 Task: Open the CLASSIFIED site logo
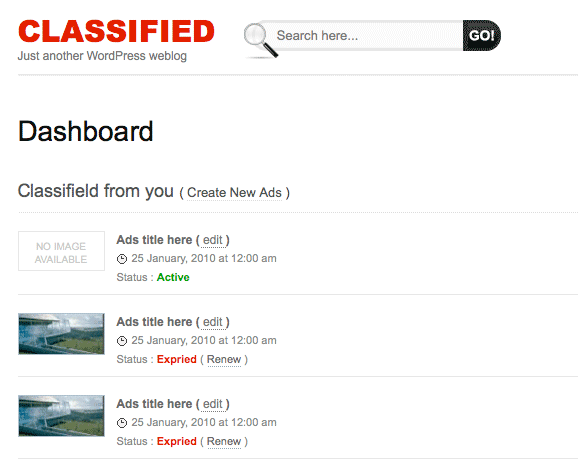pyautogui.click(x=116, y=31)
